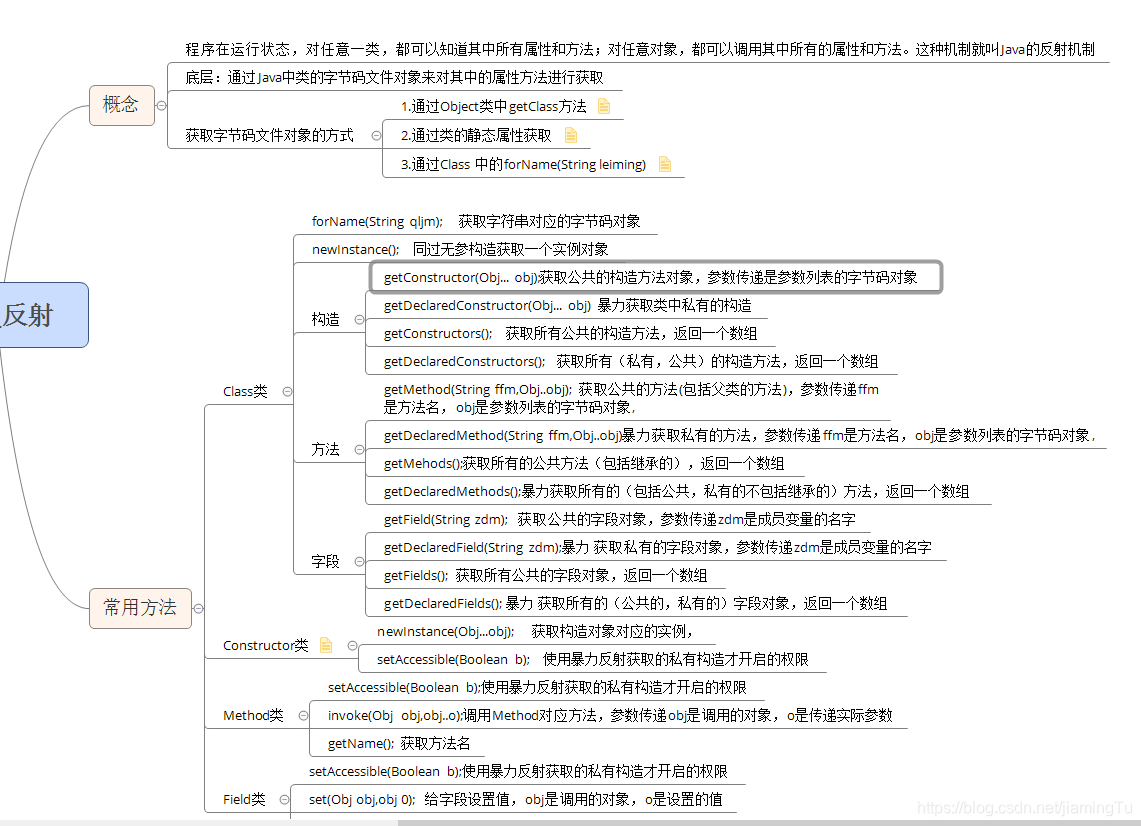
Task: Select the 构造 subtopic
Action: pos(325,319)
